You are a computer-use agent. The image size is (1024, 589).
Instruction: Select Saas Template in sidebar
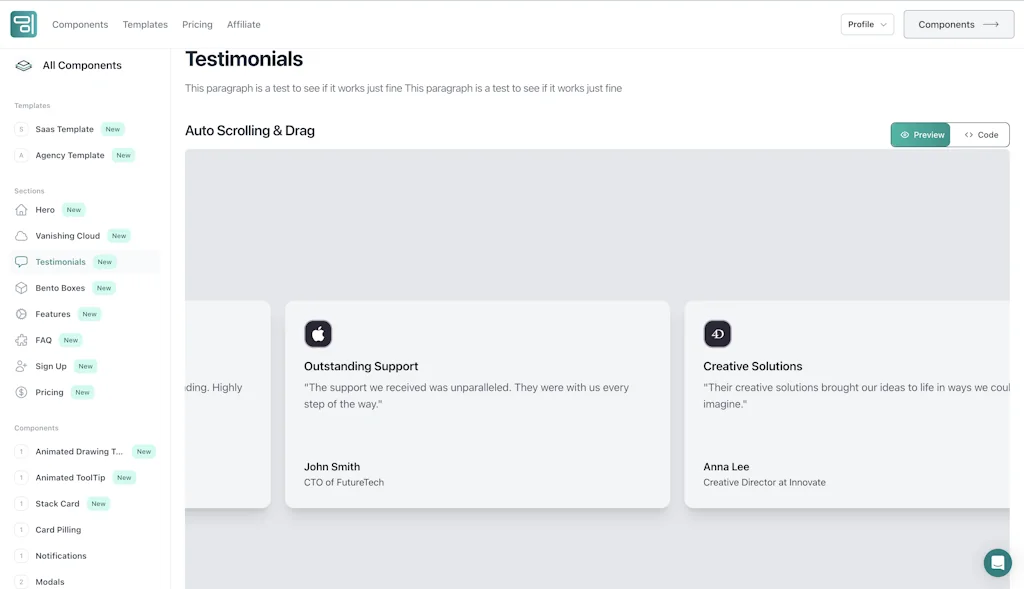click(64, 129)
